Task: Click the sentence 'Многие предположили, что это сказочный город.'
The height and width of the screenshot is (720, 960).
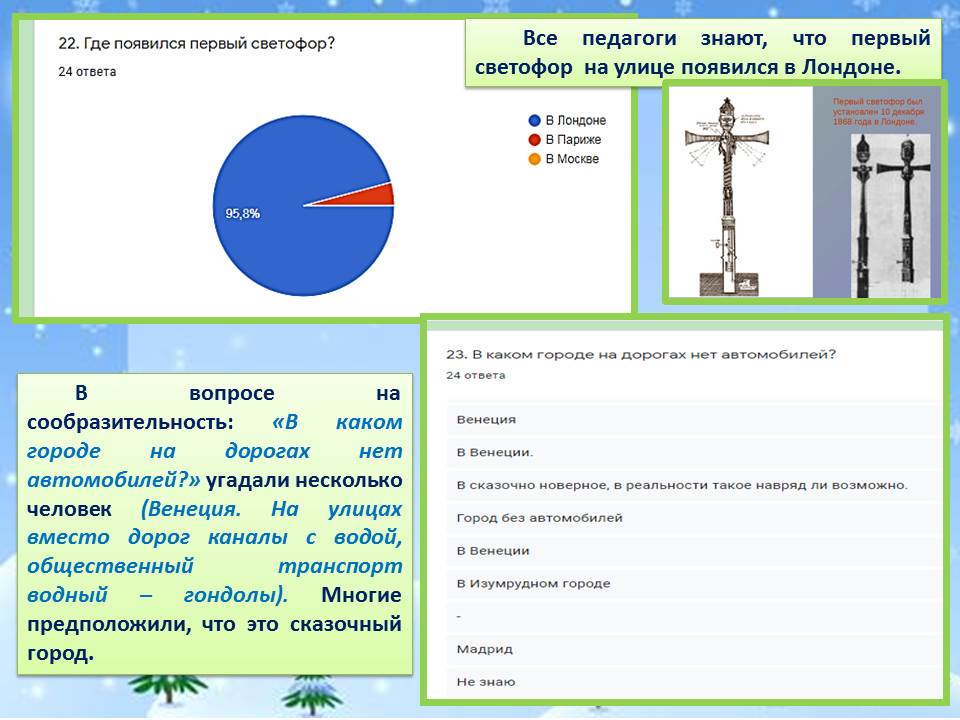Action: 214,624
